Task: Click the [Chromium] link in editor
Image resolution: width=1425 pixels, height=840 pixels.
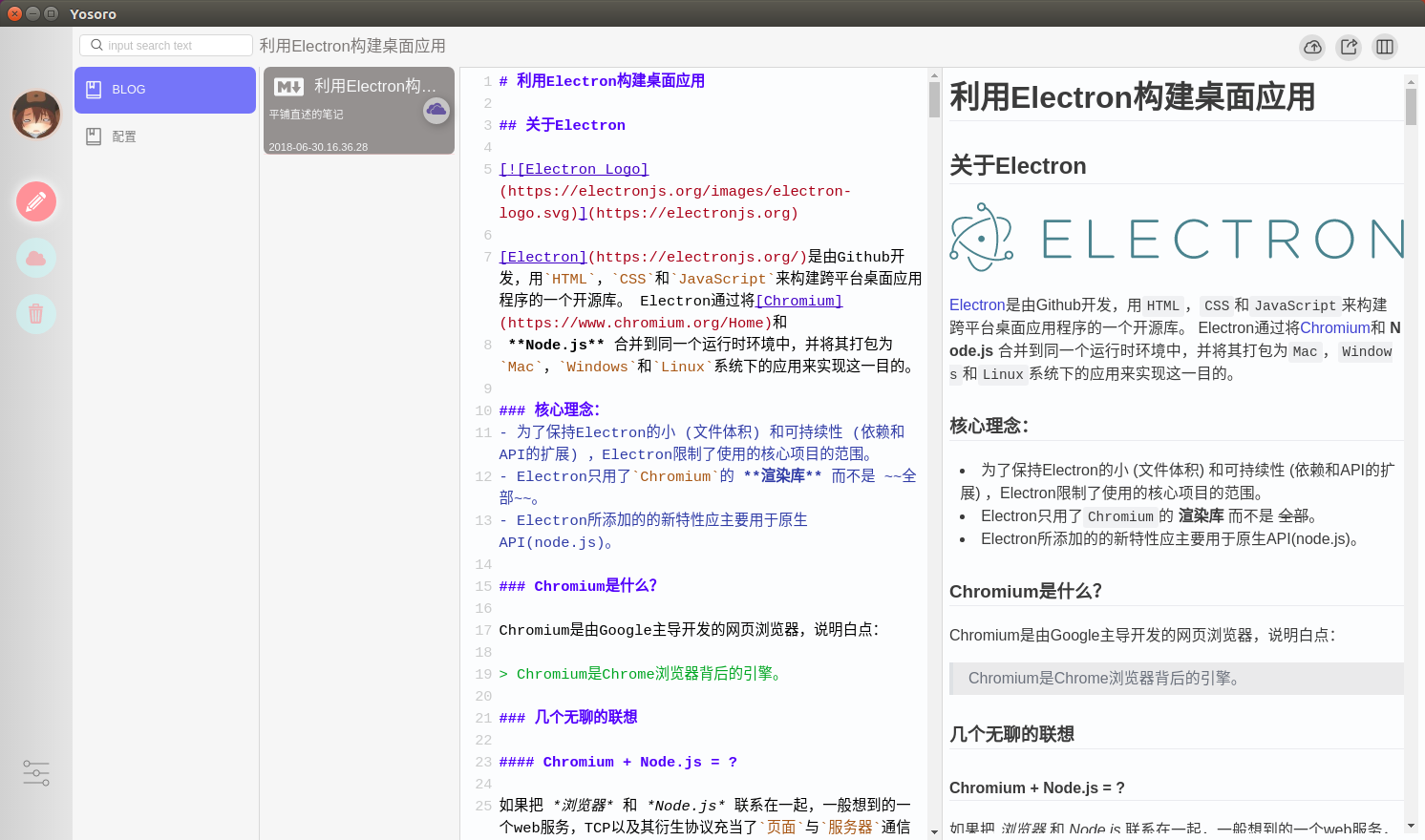Action: (799, 301)
